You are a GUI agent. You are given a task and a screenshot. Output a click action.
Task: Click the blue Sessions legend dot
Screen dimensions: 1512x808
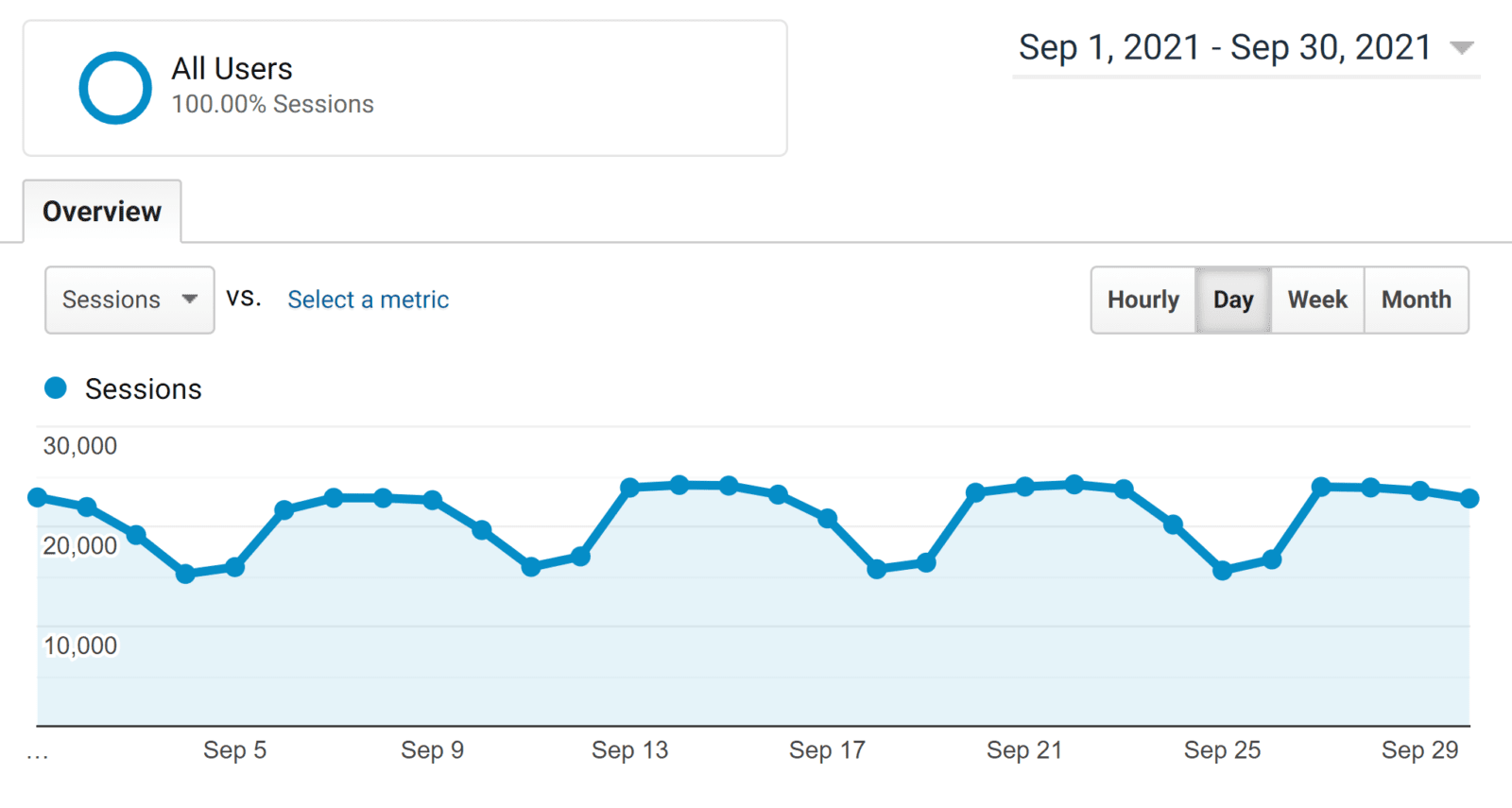coord(56,387)
